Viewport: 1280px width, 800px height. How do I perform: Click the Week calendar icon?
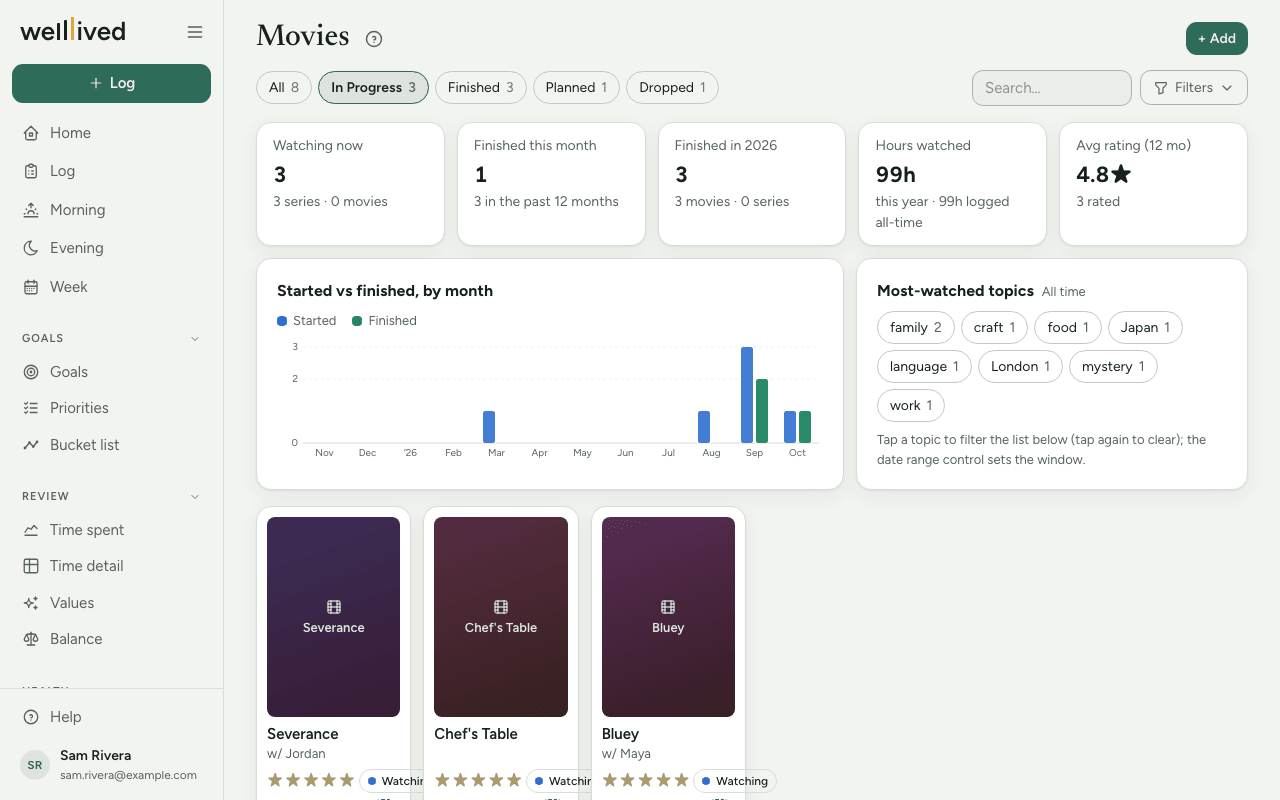tap(31, 287)
